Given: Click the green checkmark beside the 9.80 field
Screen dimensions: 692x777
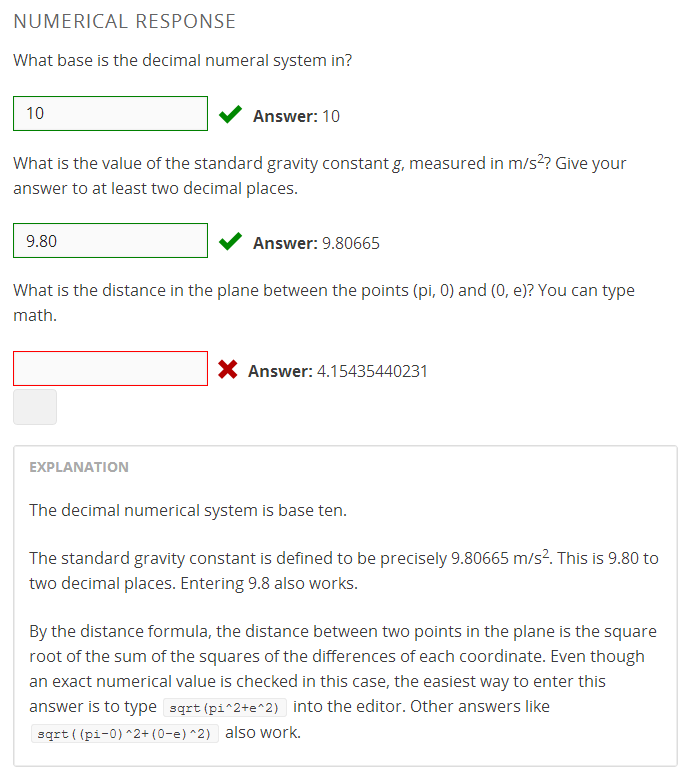Looking at the screenshot, I should tap(230, 241).
